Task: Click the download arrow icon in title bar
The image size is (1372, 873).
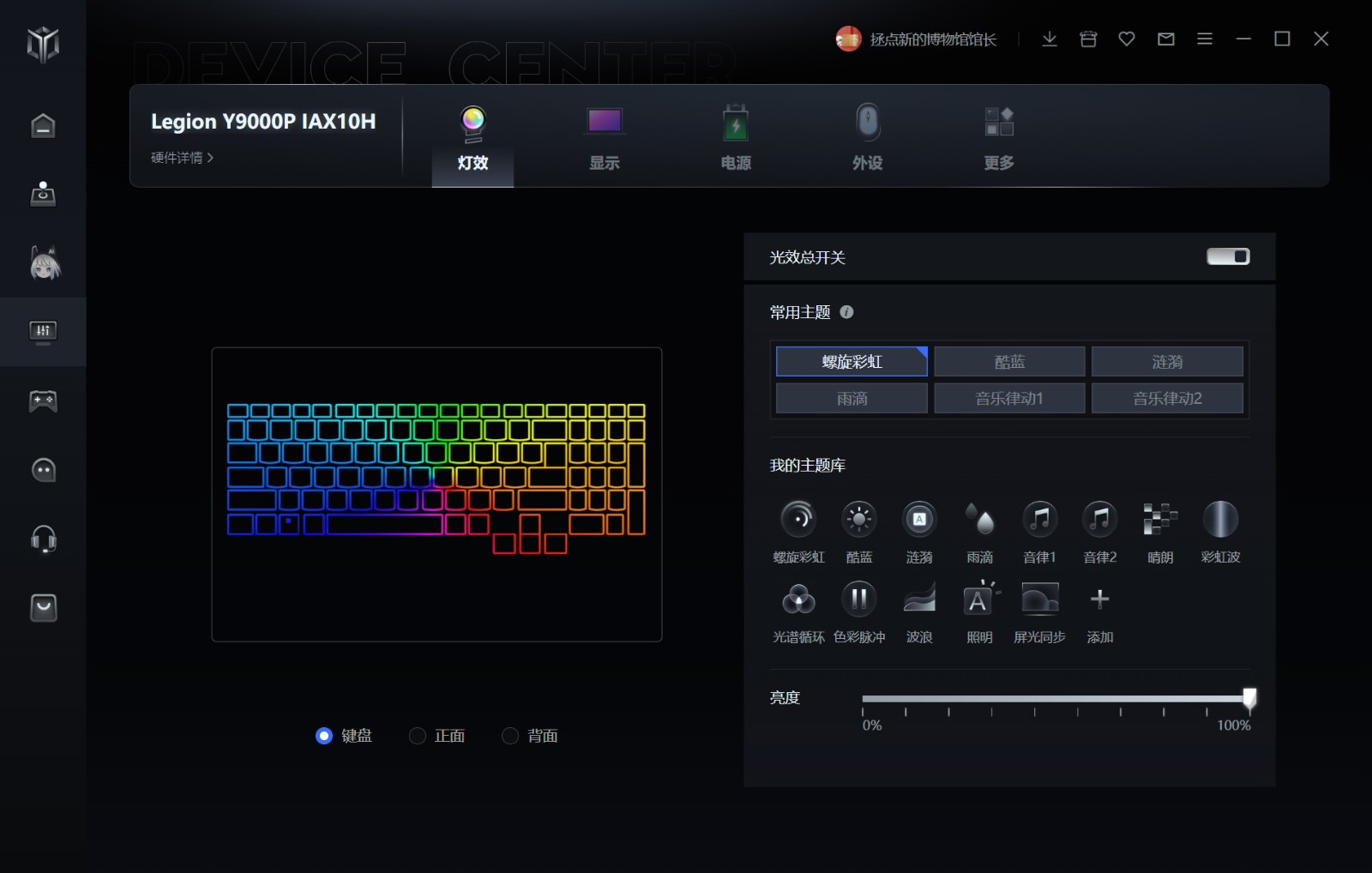Action: [x=1050, y=39]
